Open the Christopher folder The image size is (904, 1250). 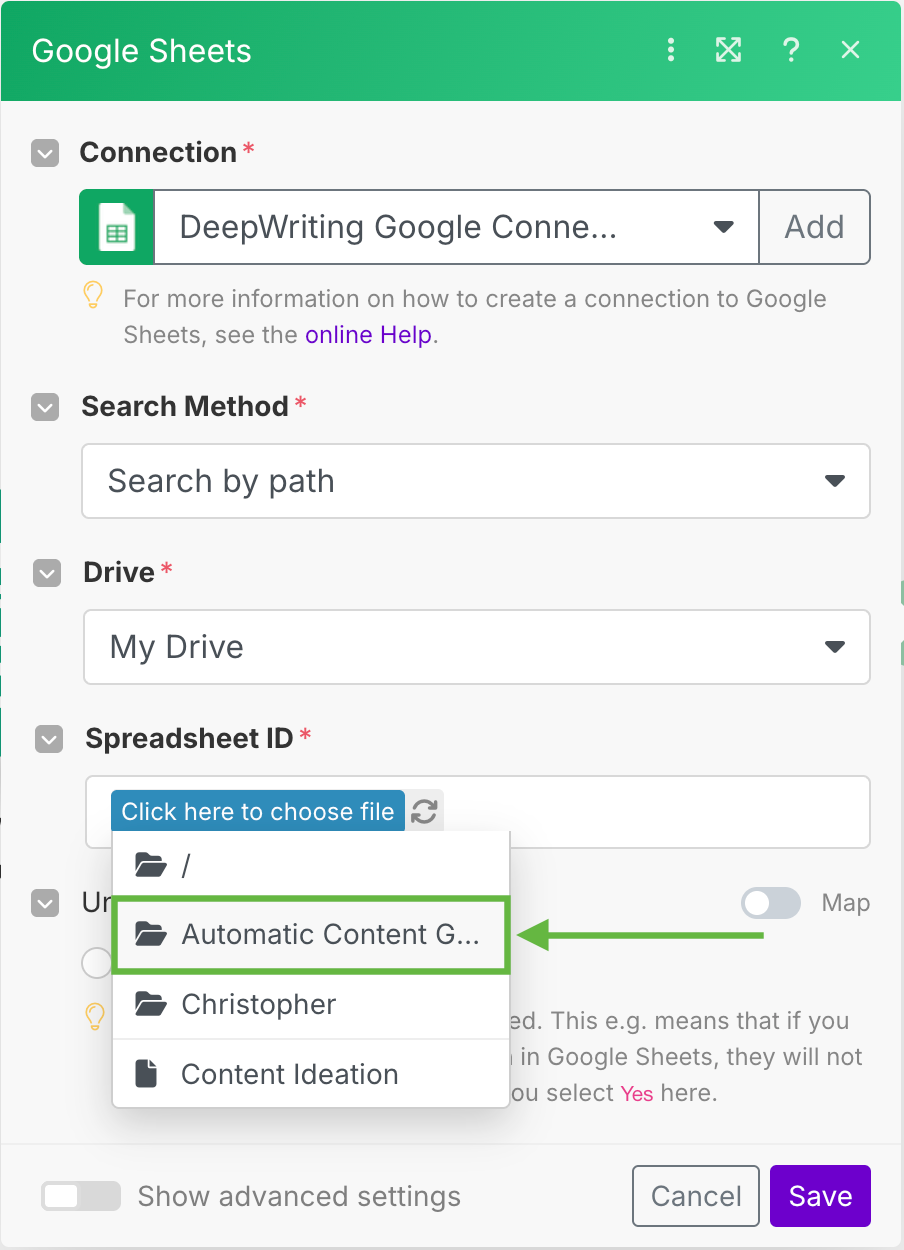coord(311,1004)
